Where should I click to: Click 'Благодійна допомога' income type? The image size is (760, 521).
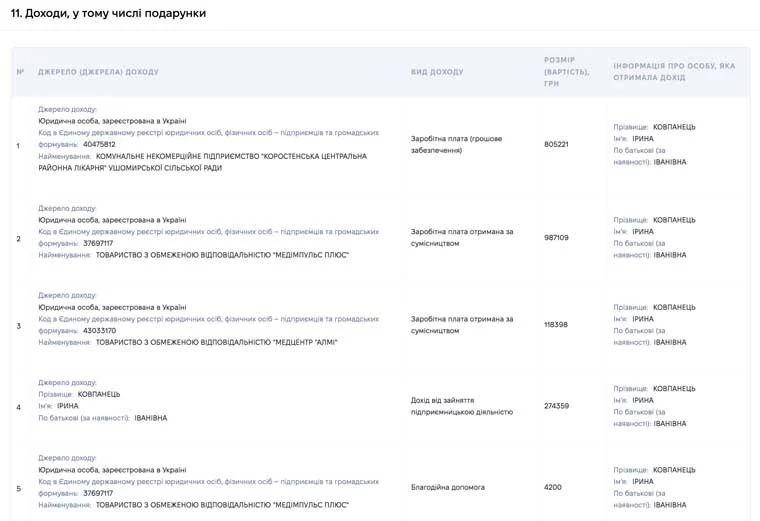pyautogui.click(x=448, y=488)
